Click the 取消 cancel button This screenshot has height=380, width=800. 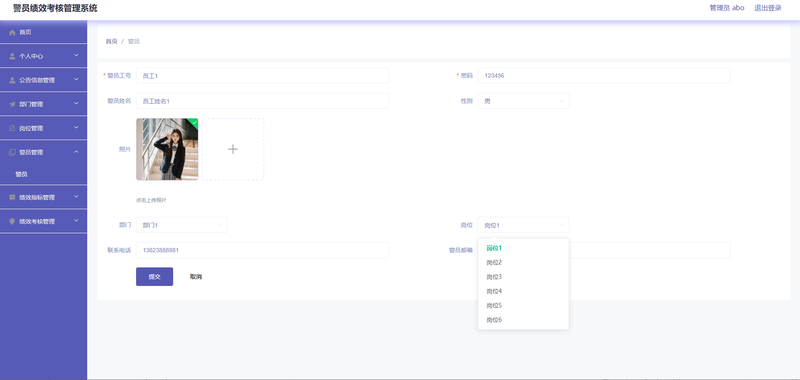pyautogui.click(x=196, y=276)
